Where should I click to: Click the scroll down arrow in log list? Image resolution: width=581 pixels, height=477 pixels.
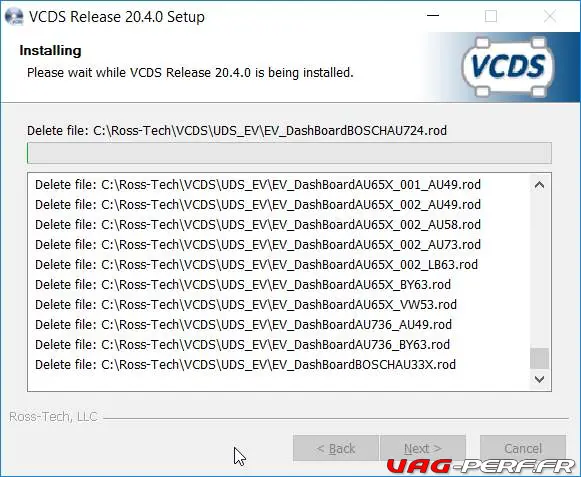click(x=539, y=379)
